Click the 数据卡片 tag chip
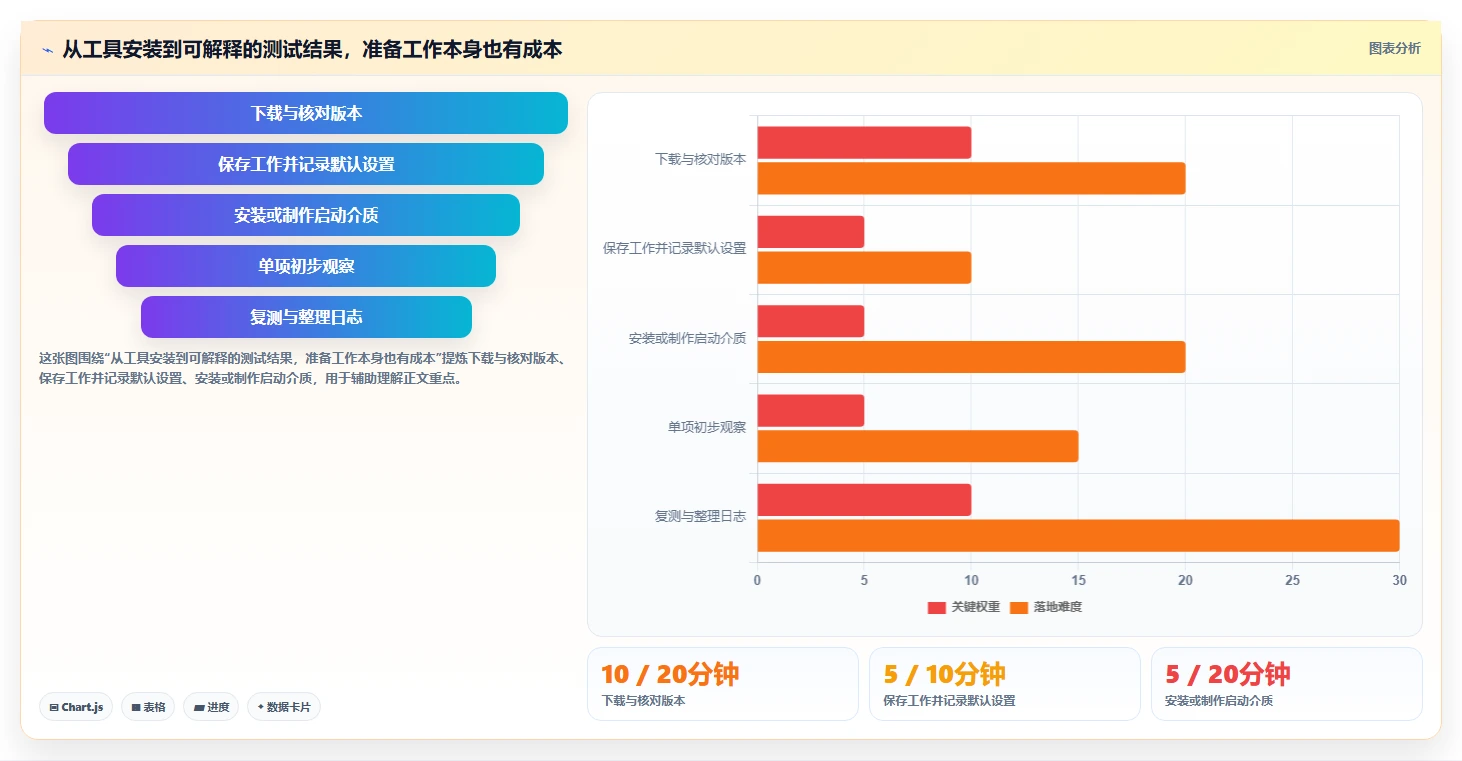Viewport: 1462px width, 761px height. (x=284, y=707)
